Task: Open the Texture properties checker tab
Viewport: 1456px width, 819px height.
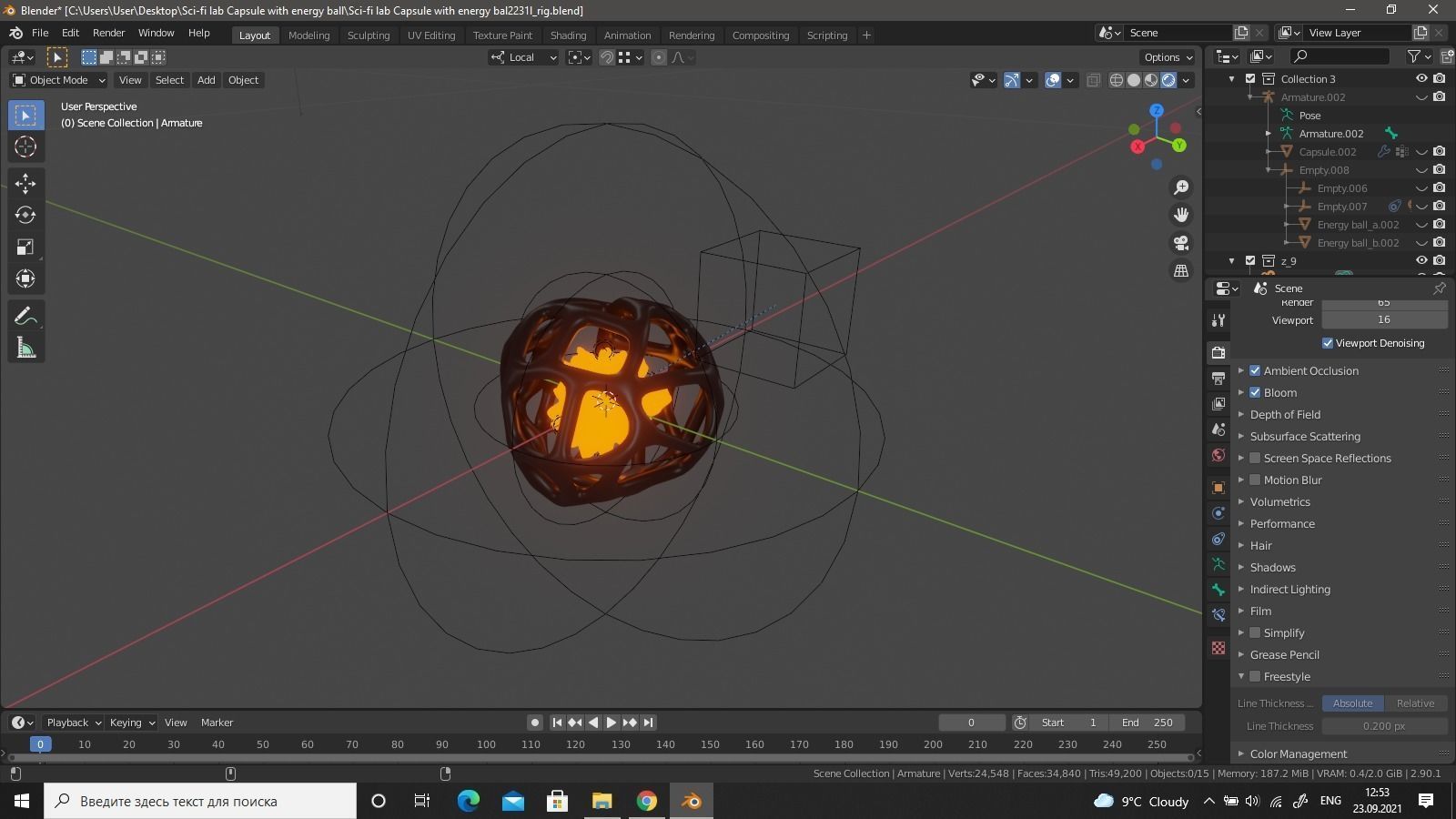Action: (x=1218, y=648)
